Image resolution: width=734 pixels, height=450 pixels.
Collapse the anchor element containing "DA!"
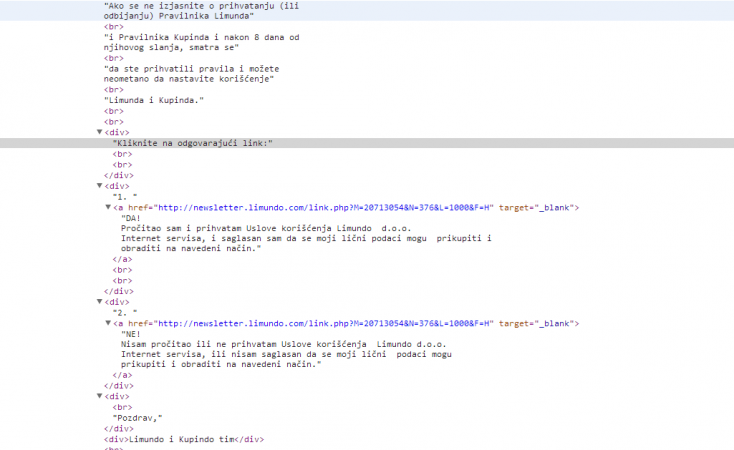point(108,207)
